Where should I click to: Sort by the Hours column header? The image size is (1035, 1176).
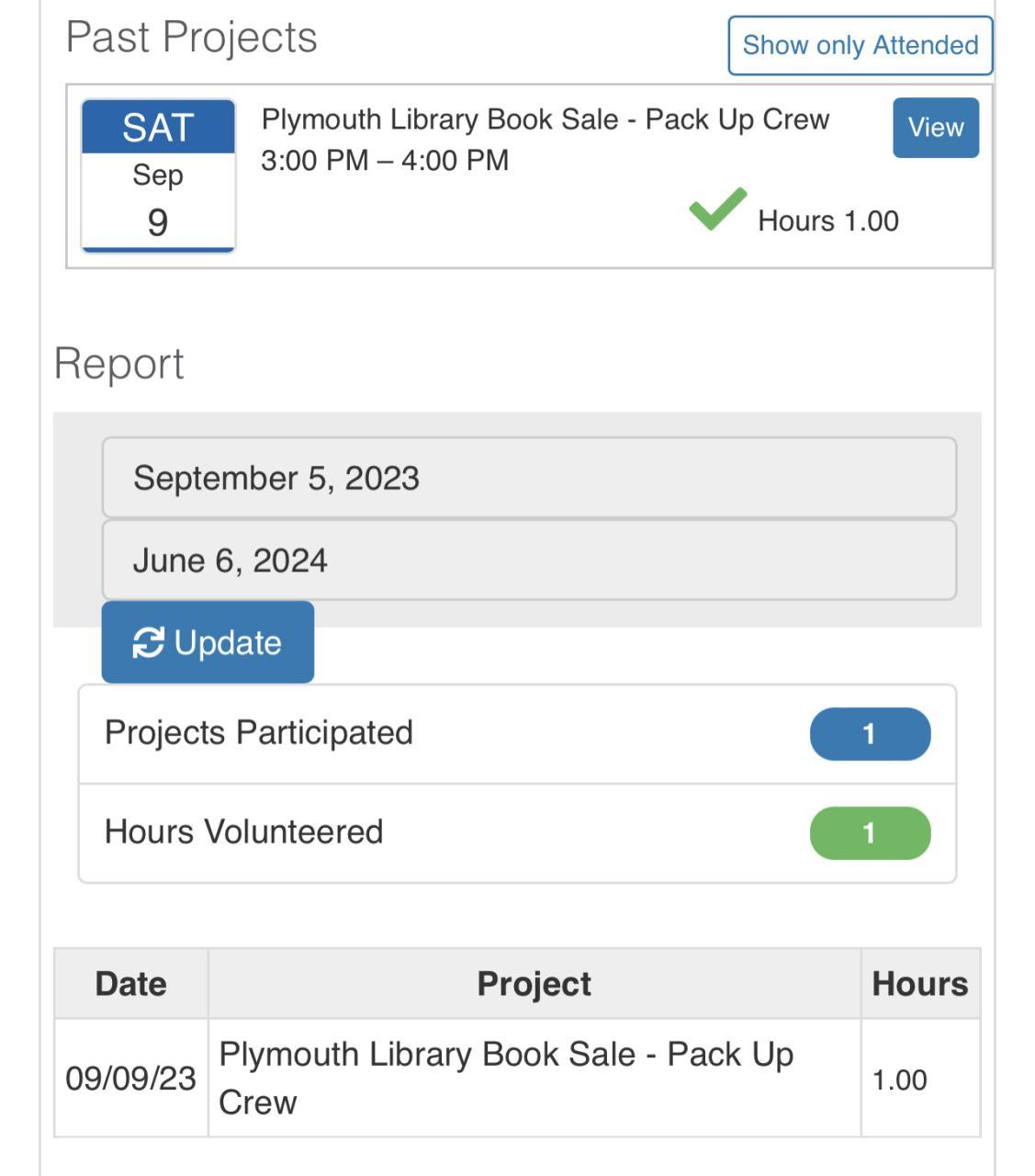click(919, 984)
